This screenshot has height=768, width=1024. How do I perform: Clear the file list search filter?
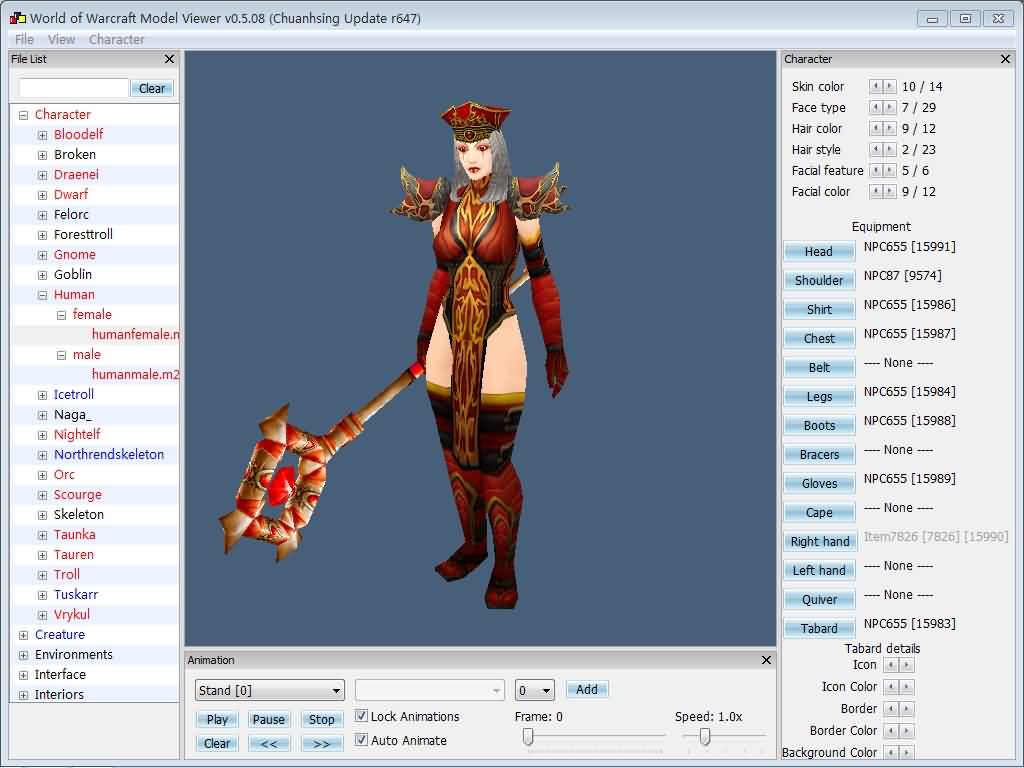tap(152, 89)
